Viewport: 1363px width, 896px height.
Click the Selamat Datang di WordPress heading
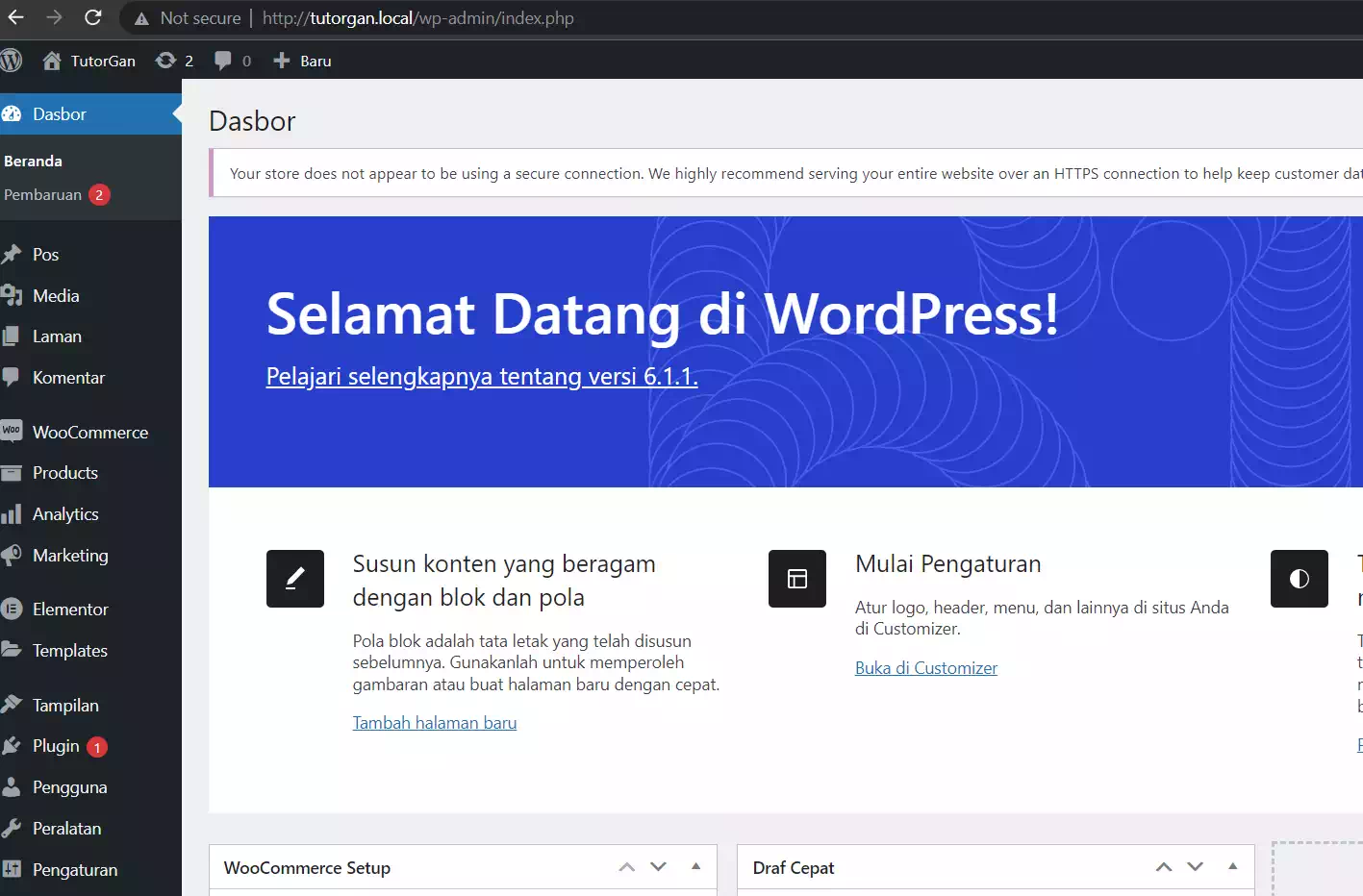coord(663,314)
